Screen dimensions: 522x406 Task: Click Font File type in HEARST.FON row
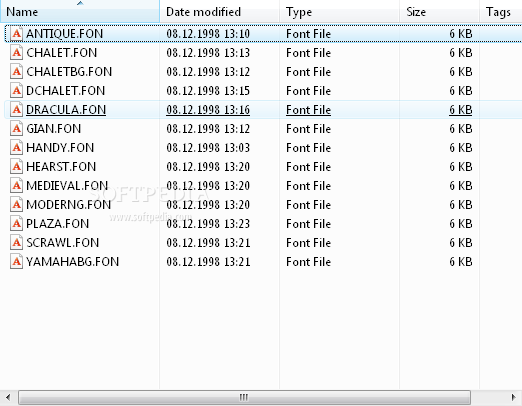pyautogui.click(x=308, y=167)
